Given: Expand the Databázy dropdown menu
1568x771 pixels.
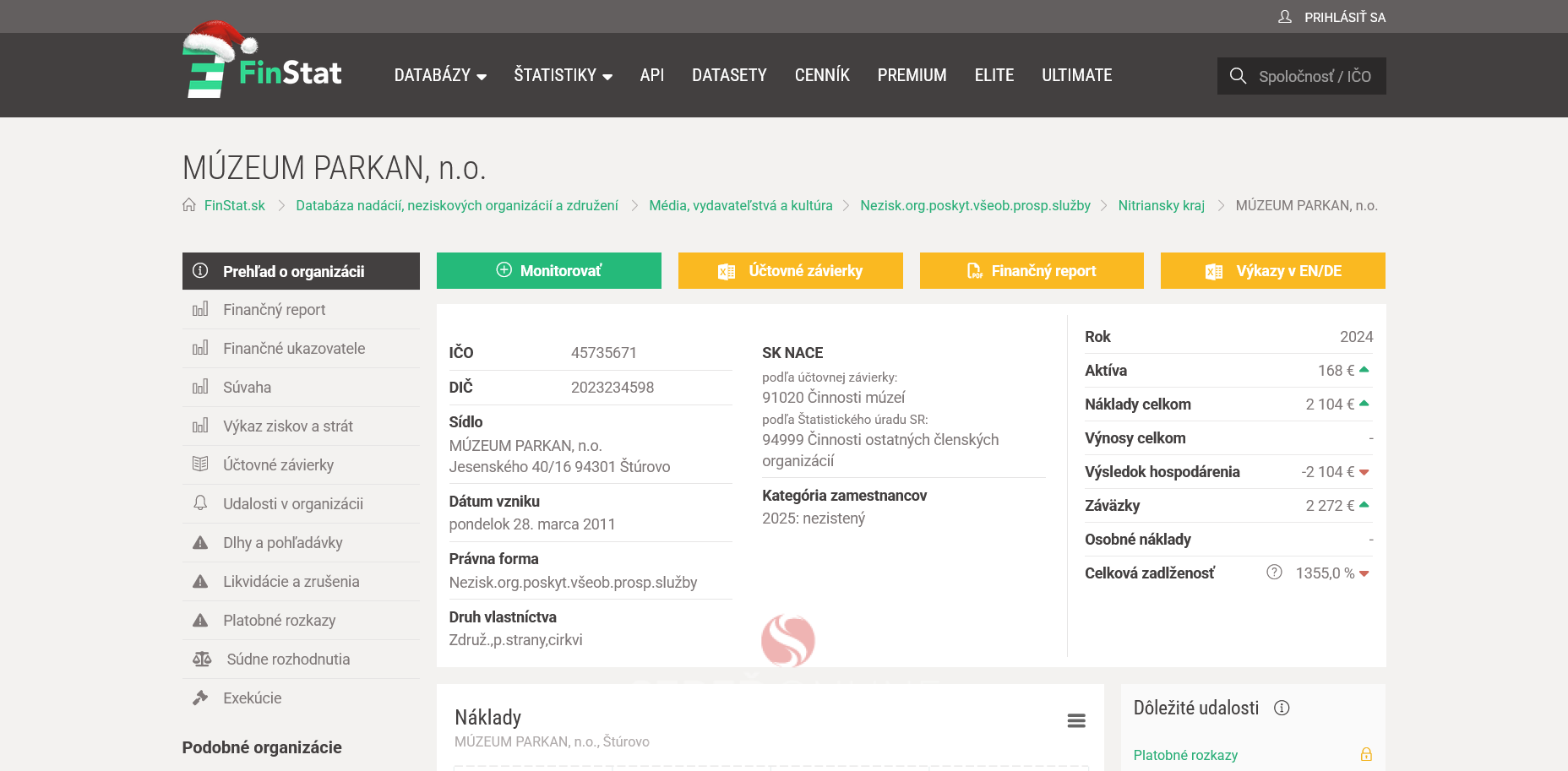Looking at the screenshot, I should [x=440, y=75].
